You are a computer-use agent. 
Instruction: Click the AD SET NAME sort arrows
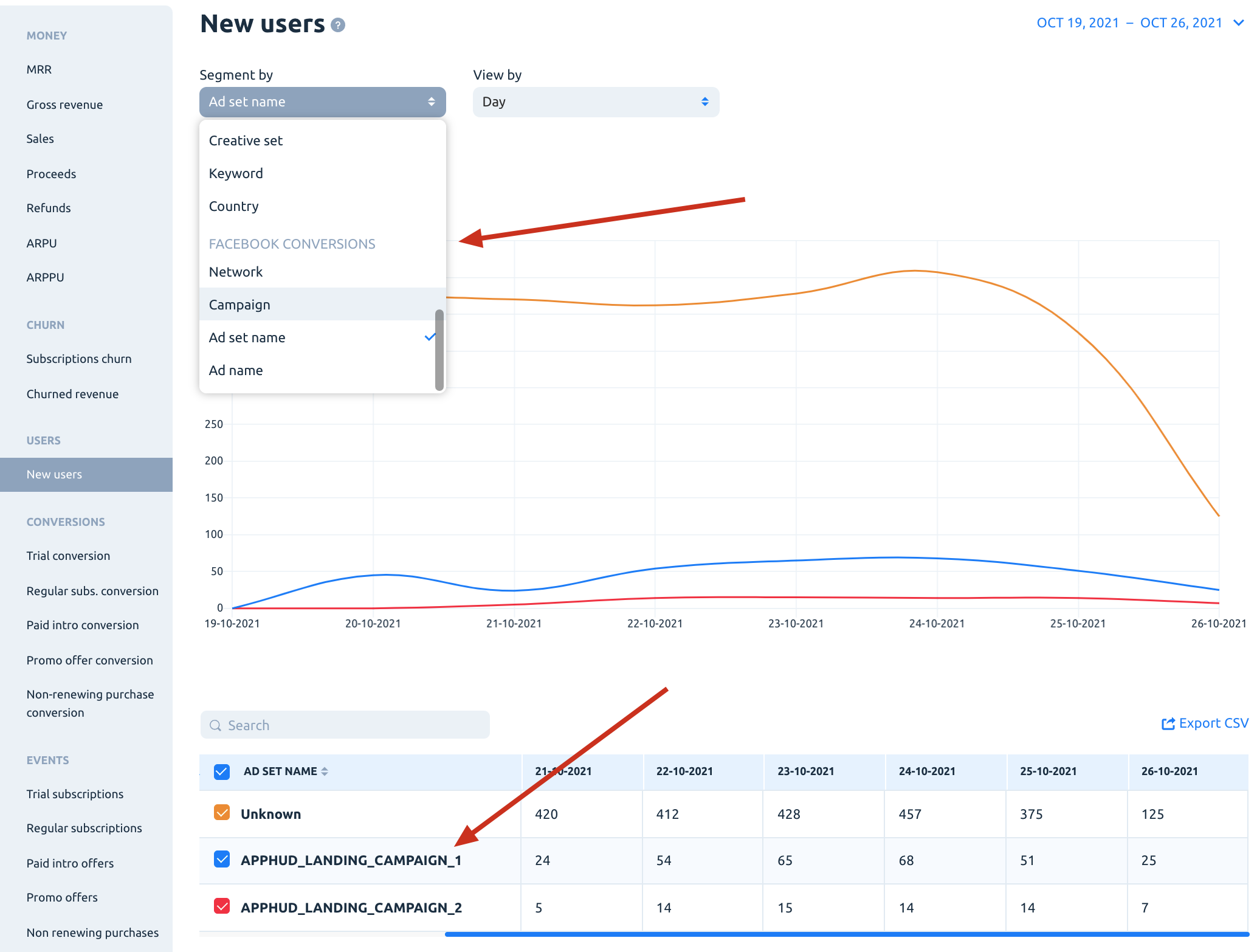click(325, 771)
